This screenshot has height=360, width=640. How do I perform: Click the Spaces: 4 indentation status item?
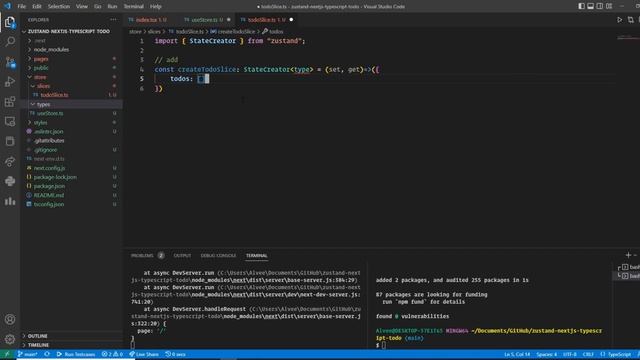(x=547, y=354)
